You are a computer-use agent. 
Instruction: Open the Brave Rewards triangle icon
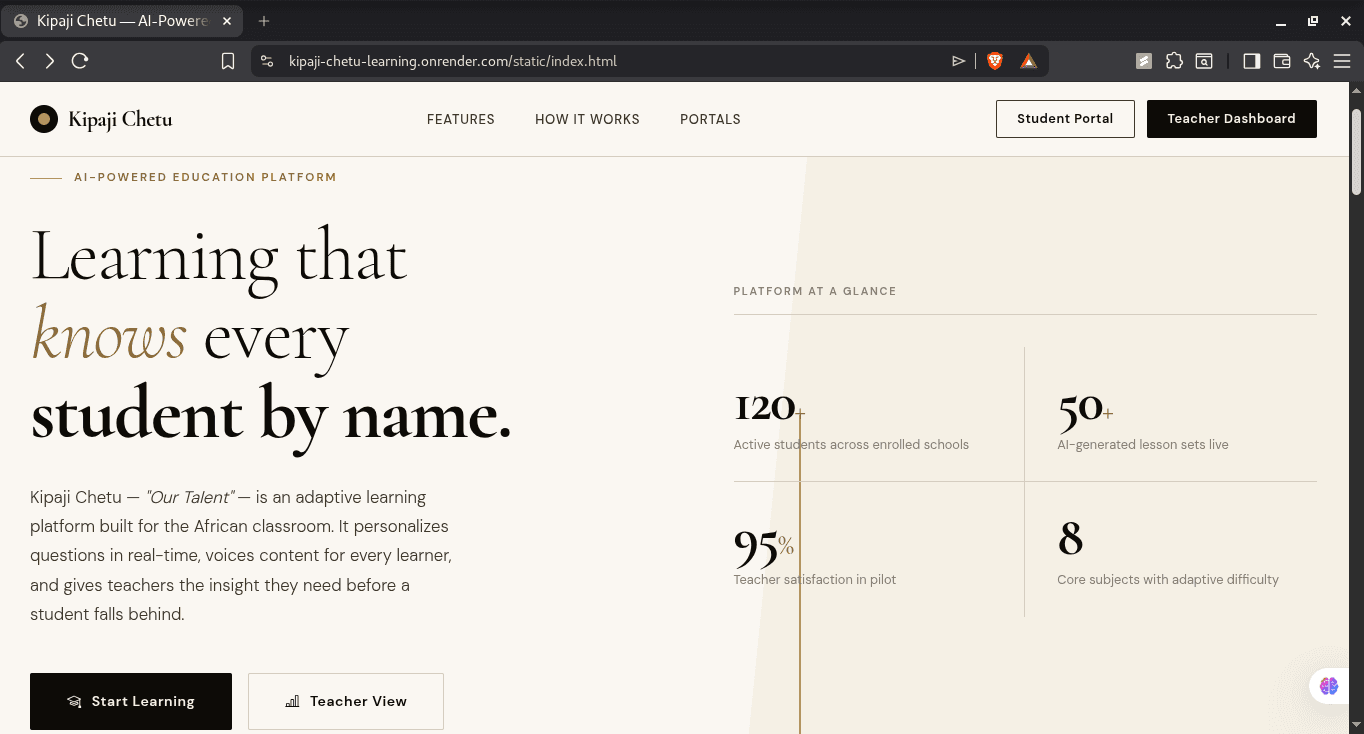coord(1028,61)
